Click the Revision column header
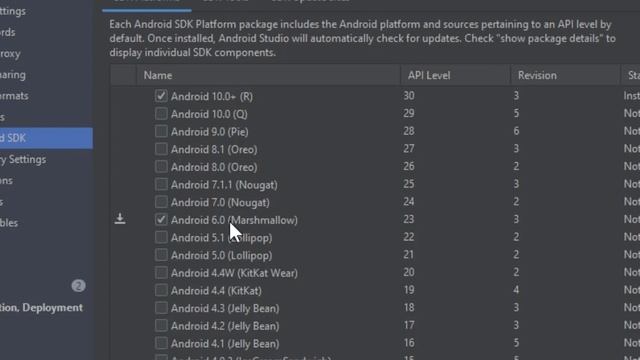Image resolution: width=640 pixels, height=360 pixels. click(x=565, y=76)
